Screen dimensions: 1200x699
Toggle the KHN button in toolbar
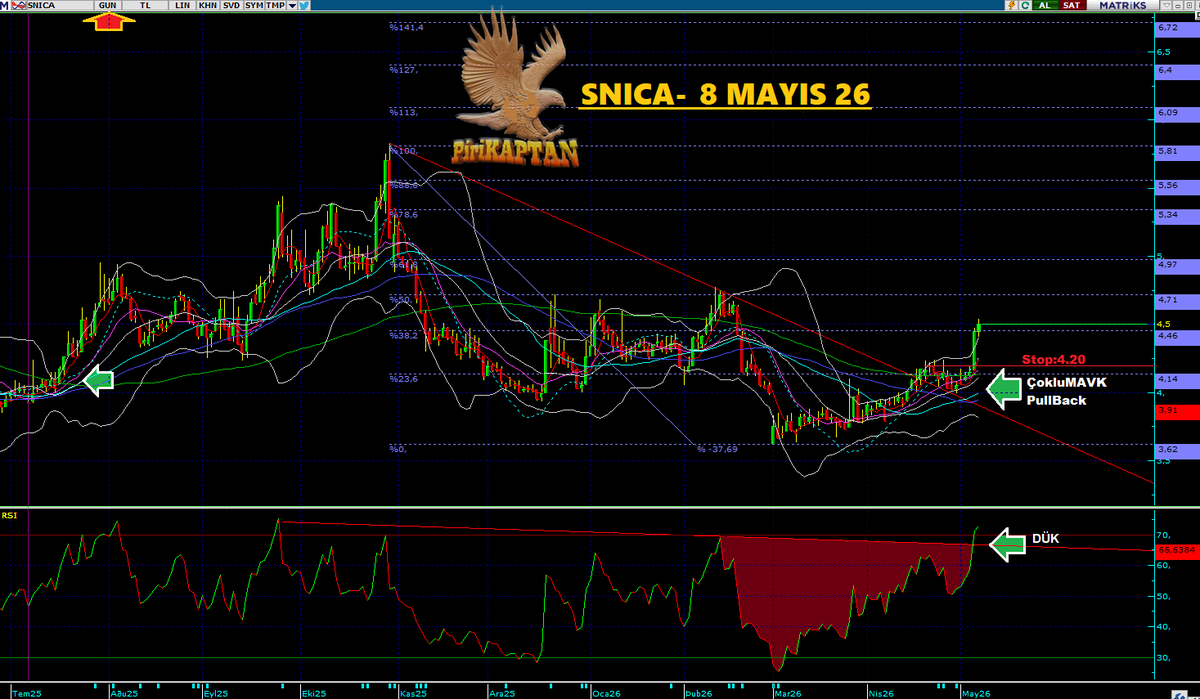(208, 5)
